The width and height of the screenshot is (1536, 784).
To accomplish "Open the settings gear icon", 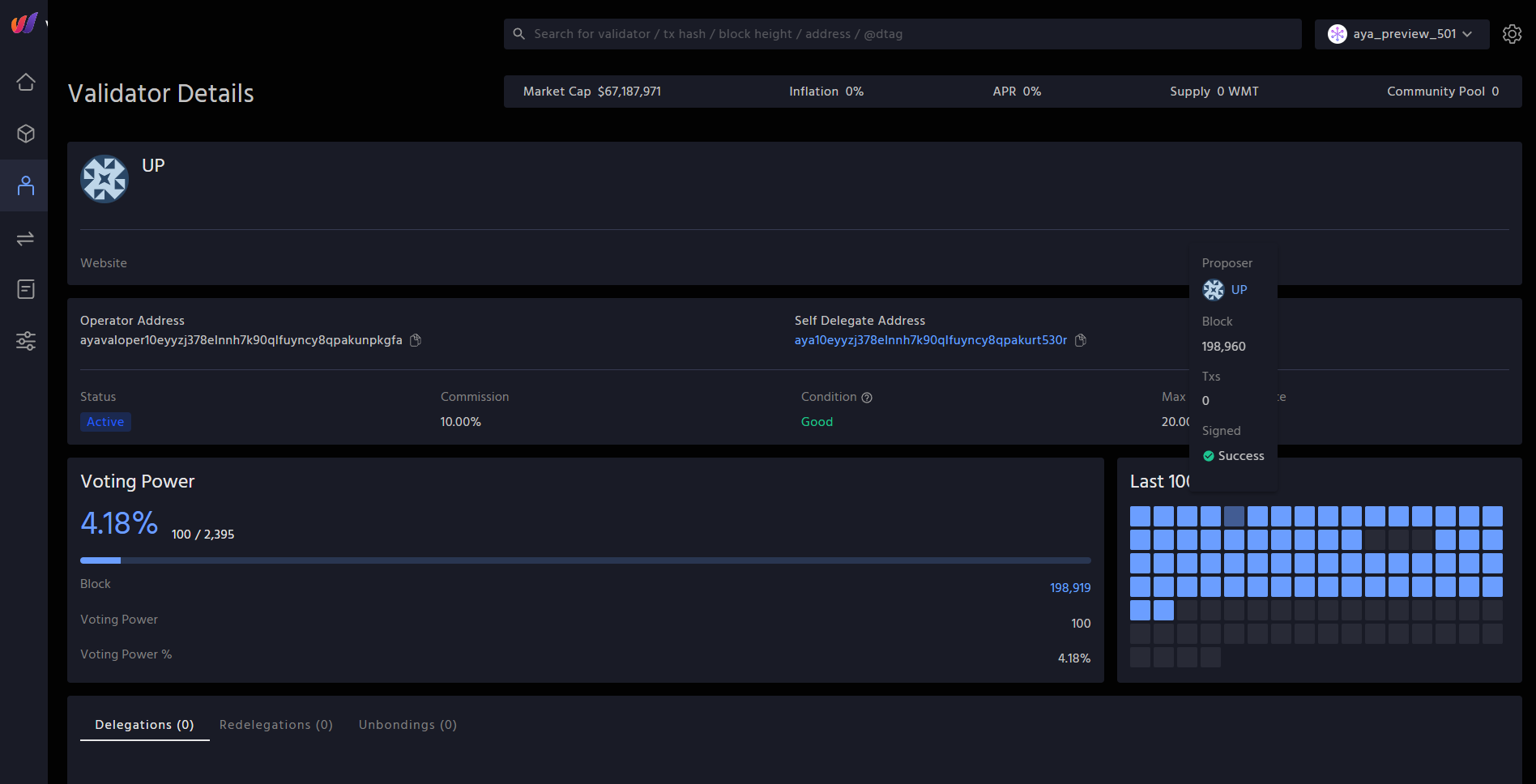I will [x=1512, y=34].
